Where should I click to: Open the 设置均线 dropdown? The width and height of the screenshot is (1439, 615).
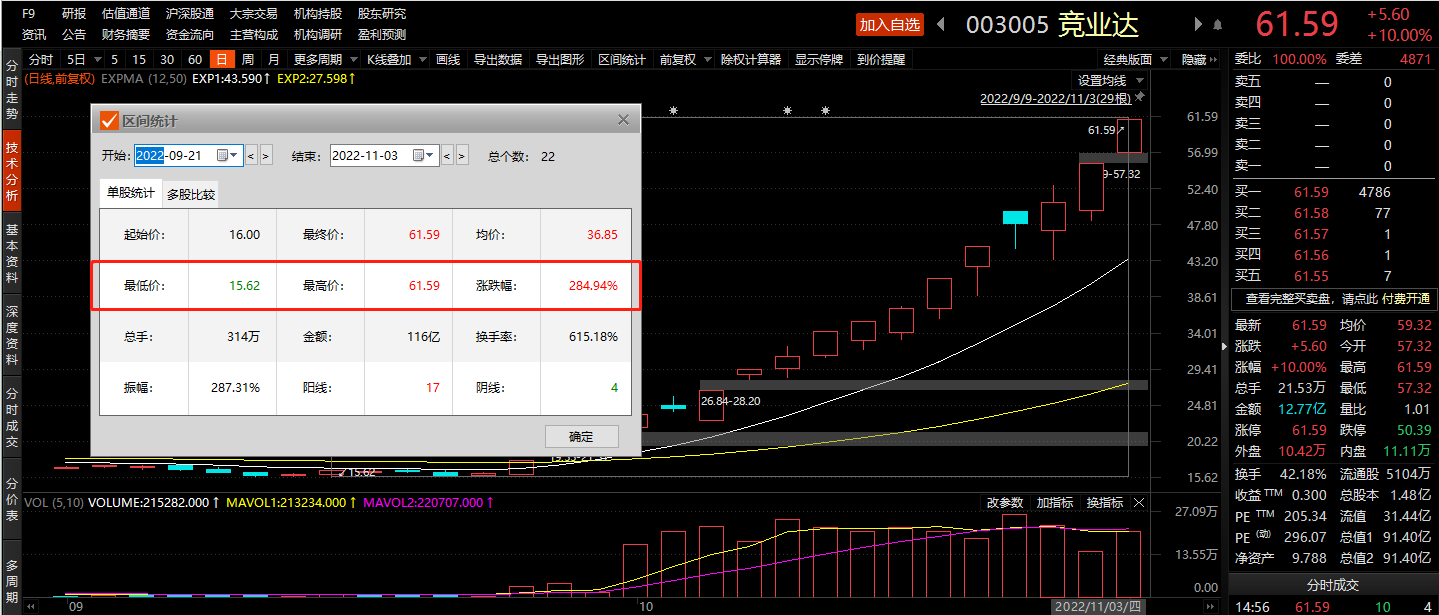pyautogui.click(x=1109, y=80)
